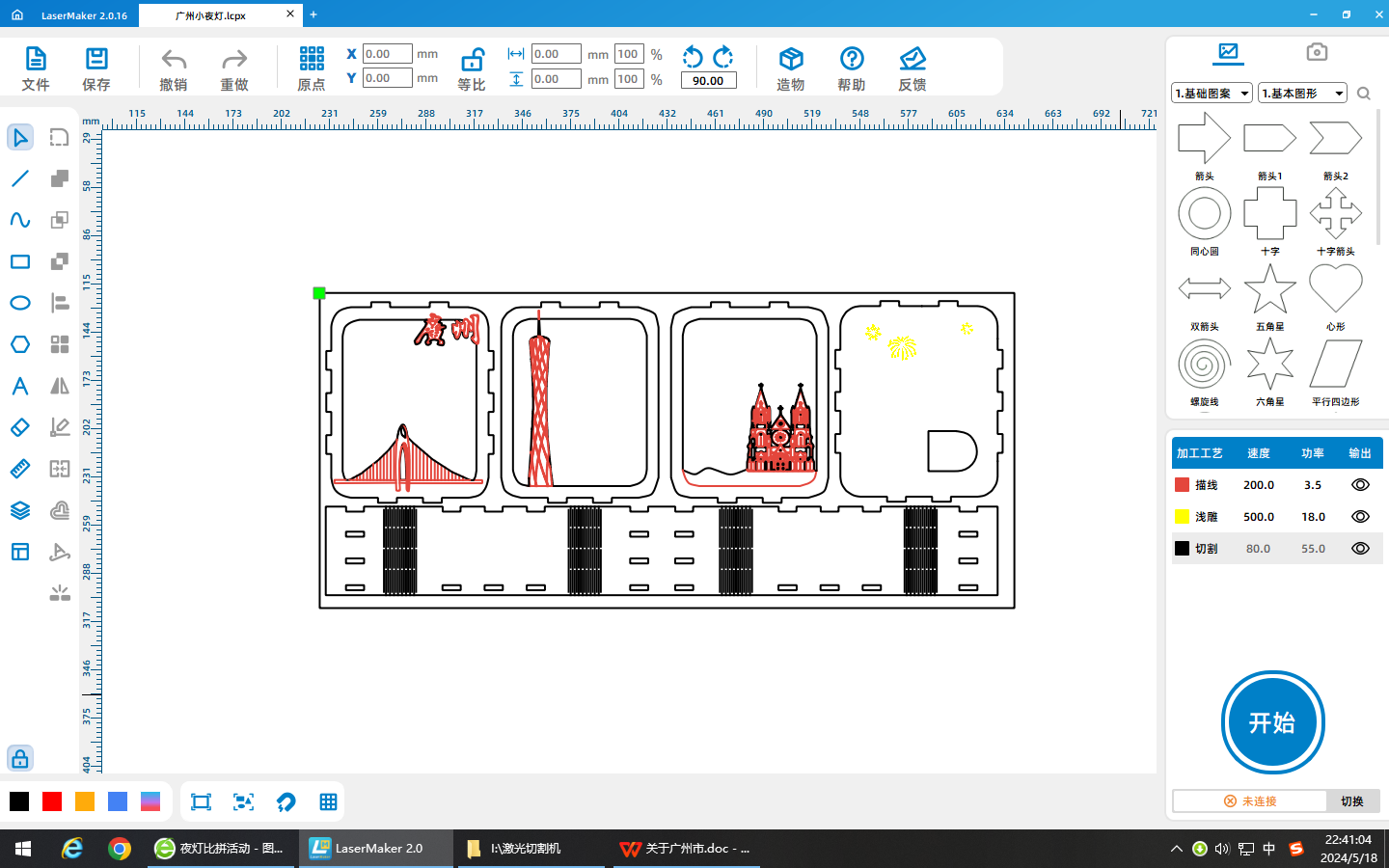The height and width of the screenshot is (868, 1389).
Task: Switch to the camera tab in right panel
Action: click(1317, 52)
